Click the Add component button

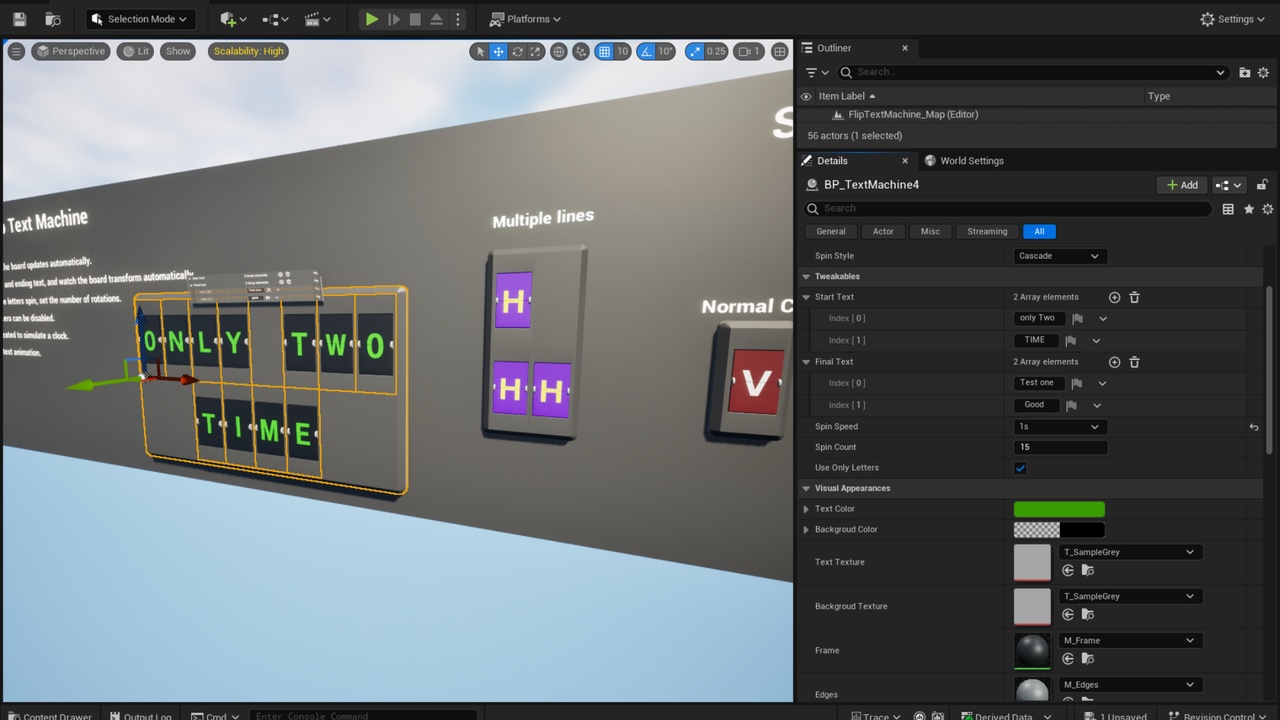pos(1182,185)
